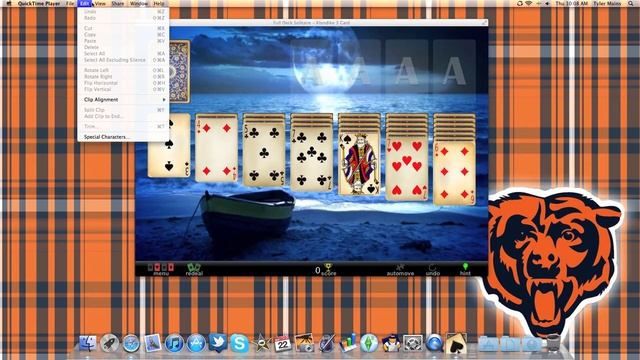
Task: Launch The Sims green diamond icon
Action: [369, 343]
